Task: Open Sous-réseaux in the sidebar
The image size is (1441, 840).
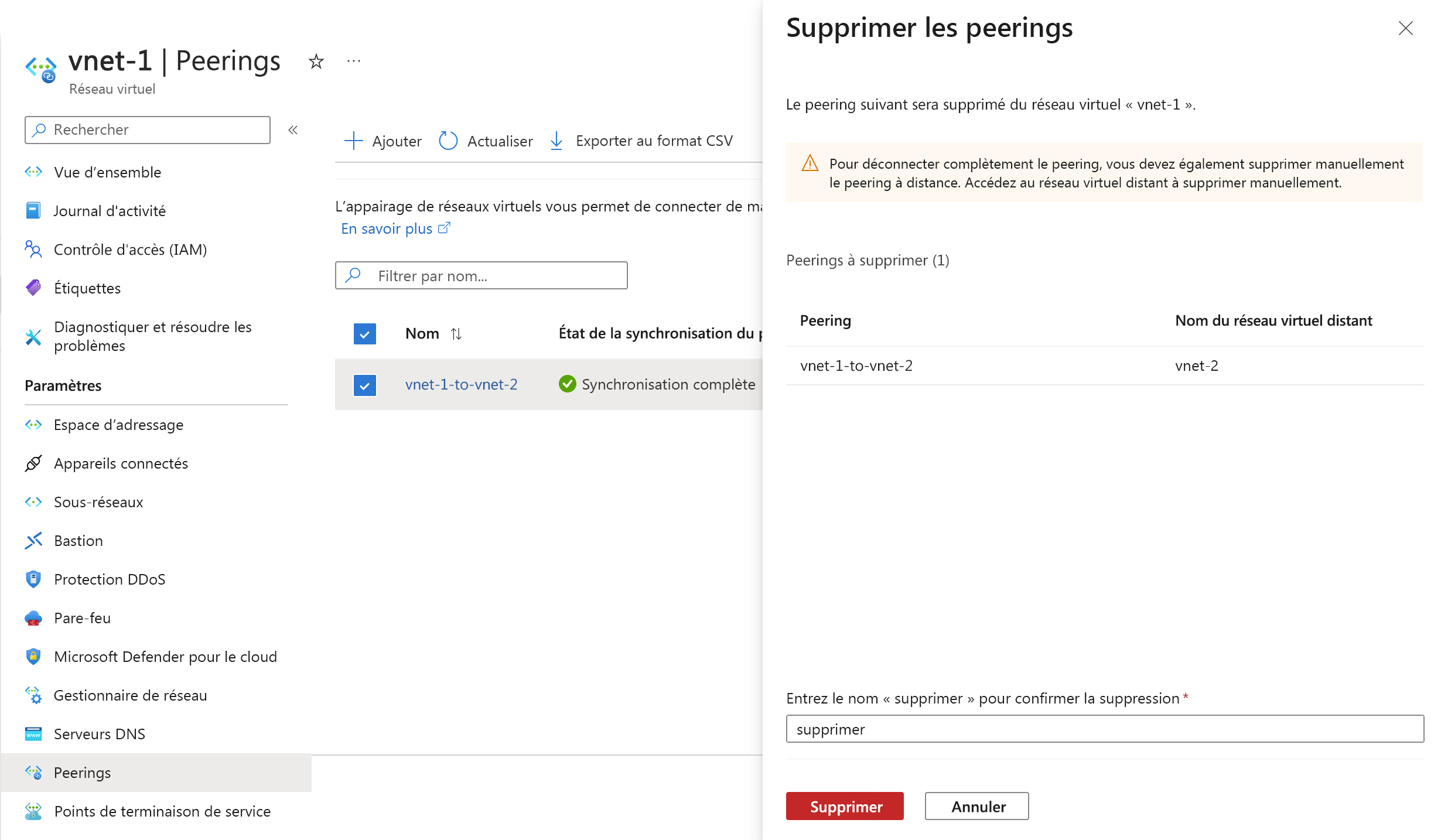Action: pyautogui.click(x=98, y=501)
